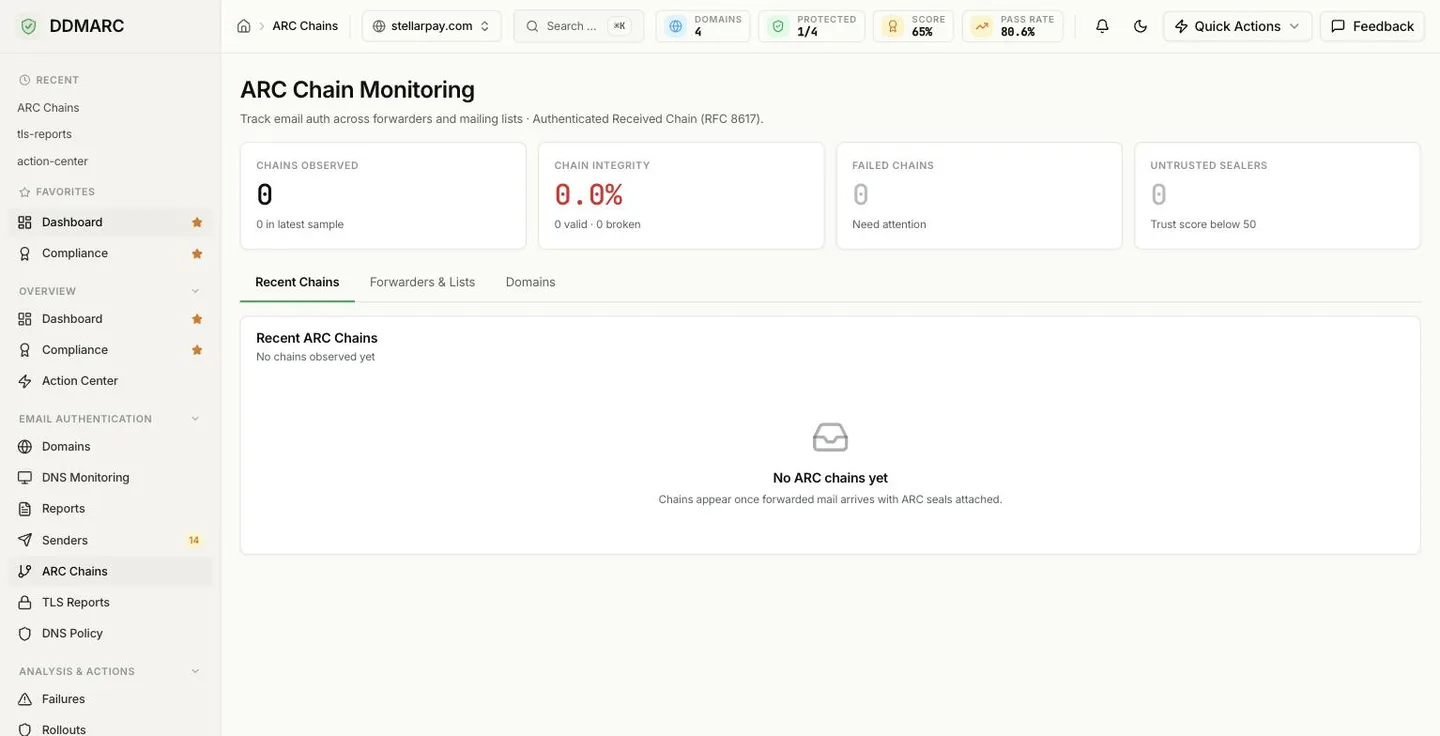Click Dashboard grid icon in Favorites
Image resolution: width=1440 pixels, height=736 pixels.
click(25, 222)
